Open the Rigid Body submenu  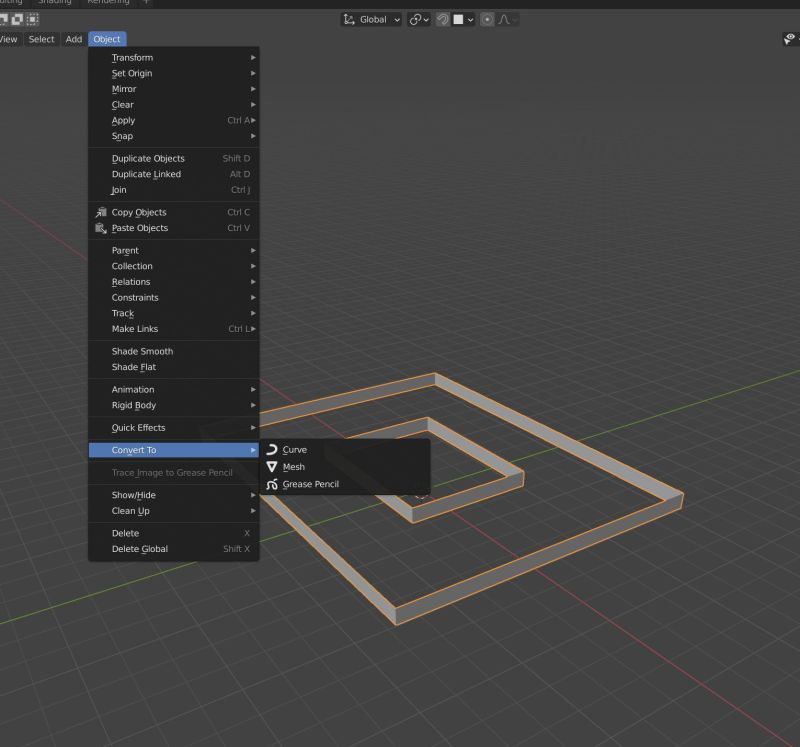pyautogui.click(x=174, y=405)
